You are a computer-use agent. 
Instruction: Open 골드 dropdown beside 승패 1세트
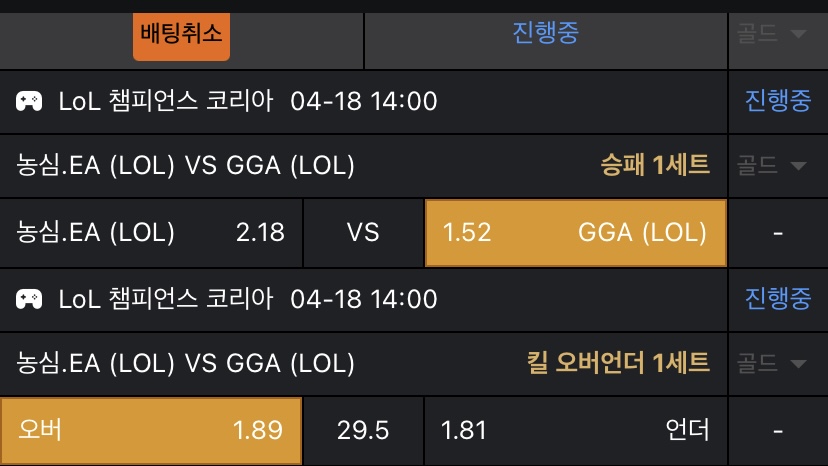[x=771, y=166]
